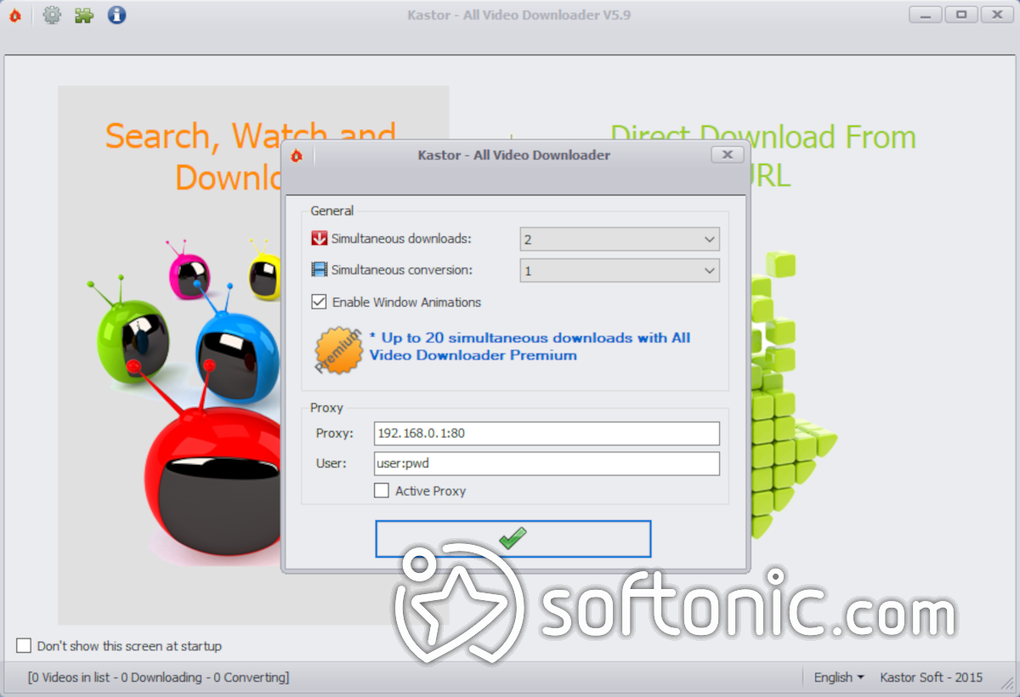Open settings via the gear icon
This screenshot has width=1020, height=697.
(51, 15)
